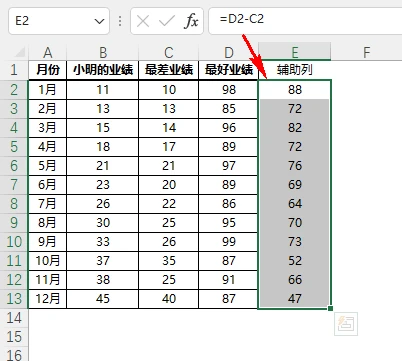The image size is (402, 361).
Task: Select column D header
Action: 229,52
